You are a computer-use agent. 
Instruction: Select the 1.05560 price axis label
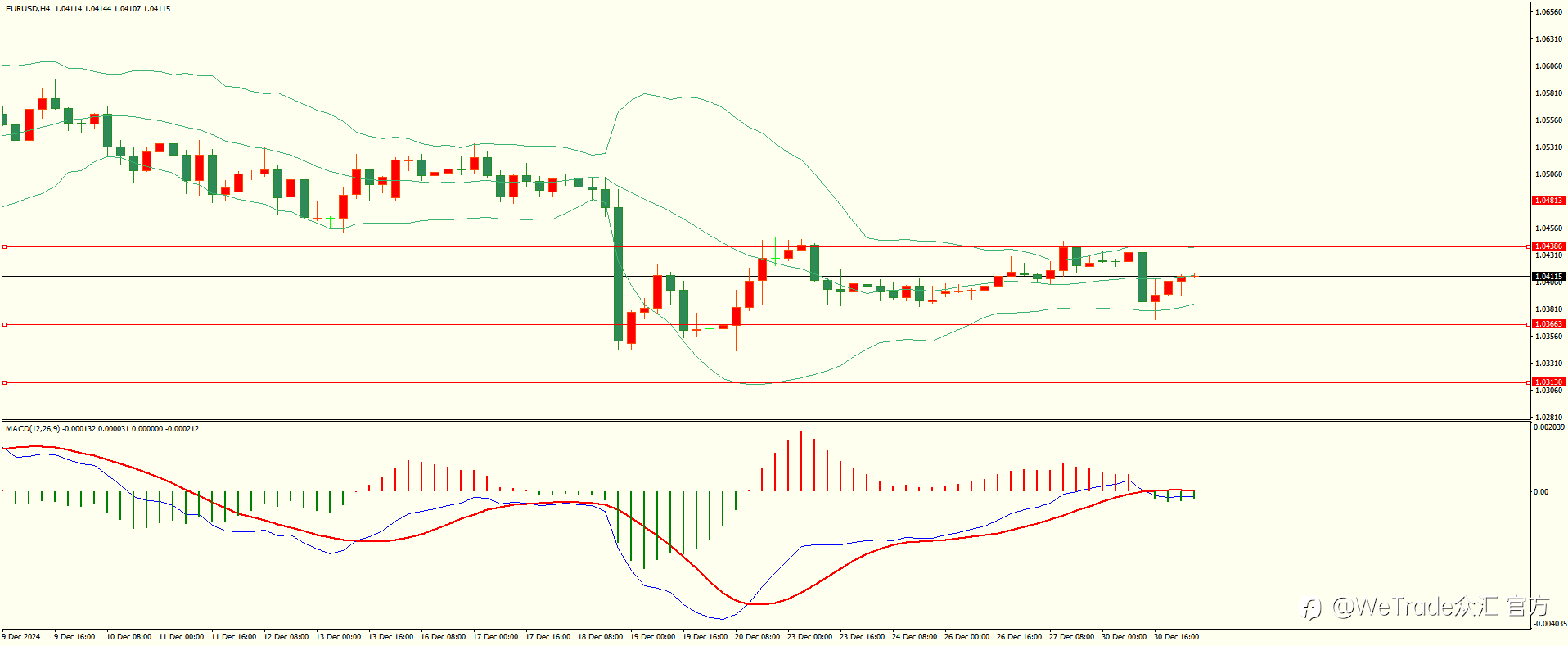coord(1549,120)
